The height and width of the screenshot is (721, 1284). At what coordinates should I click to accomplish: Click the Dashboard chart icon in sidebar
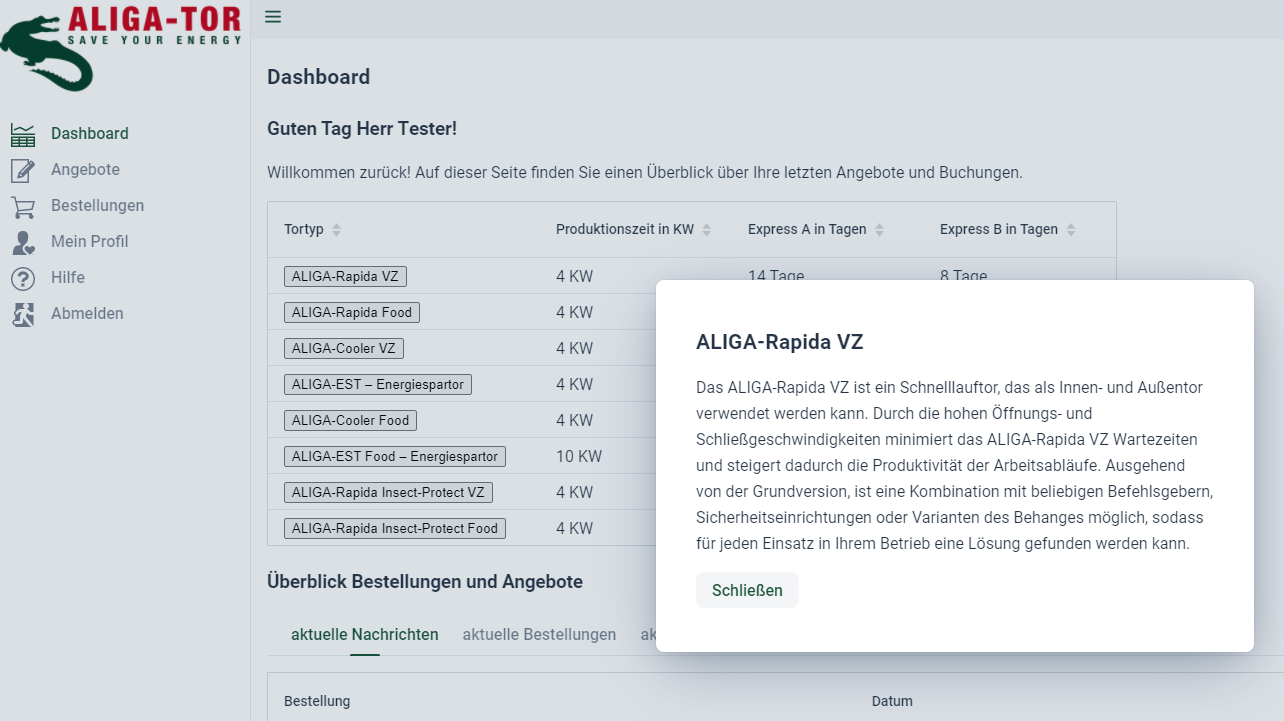pos(23,134)
